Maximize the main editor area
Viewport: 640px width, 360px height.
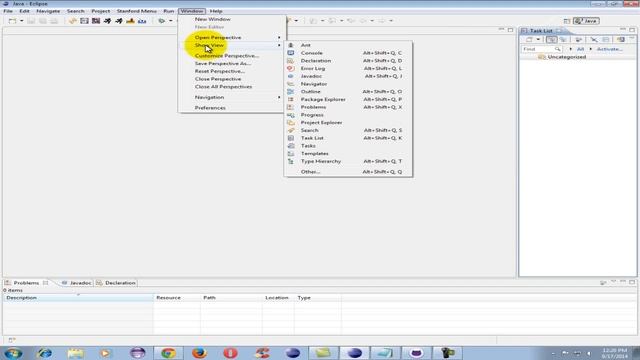(x=510, y=30)
